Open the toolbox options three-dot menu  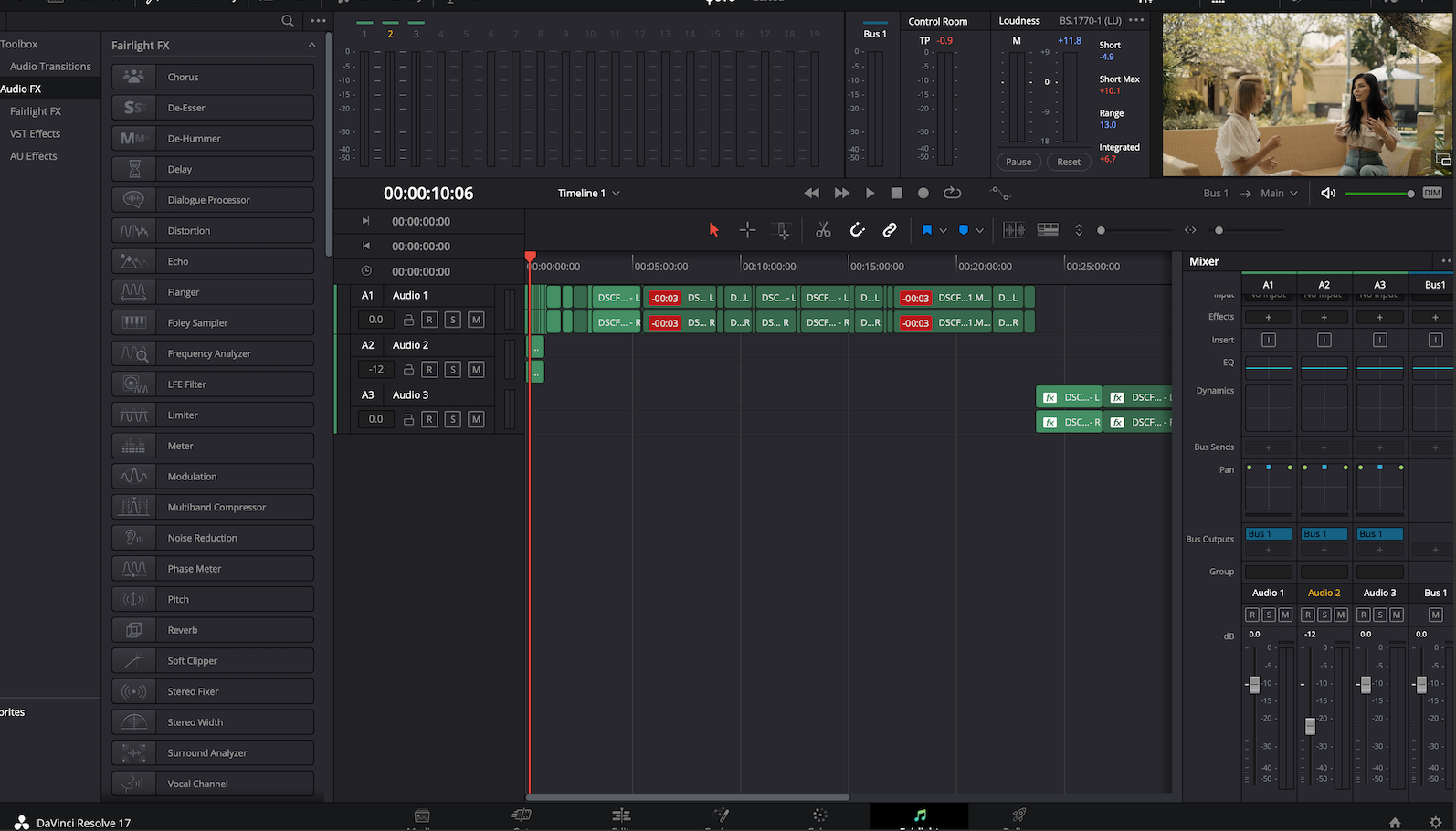[x=318, y=20]
